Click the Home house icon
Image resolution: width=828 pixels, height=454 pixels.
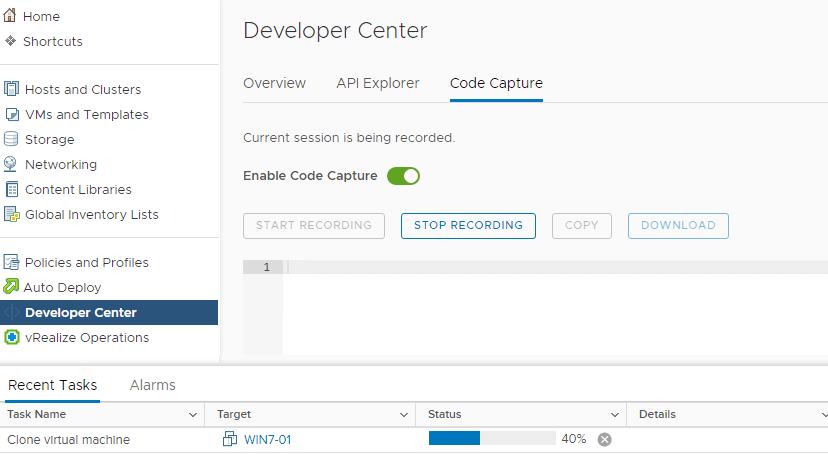(10, 15)
